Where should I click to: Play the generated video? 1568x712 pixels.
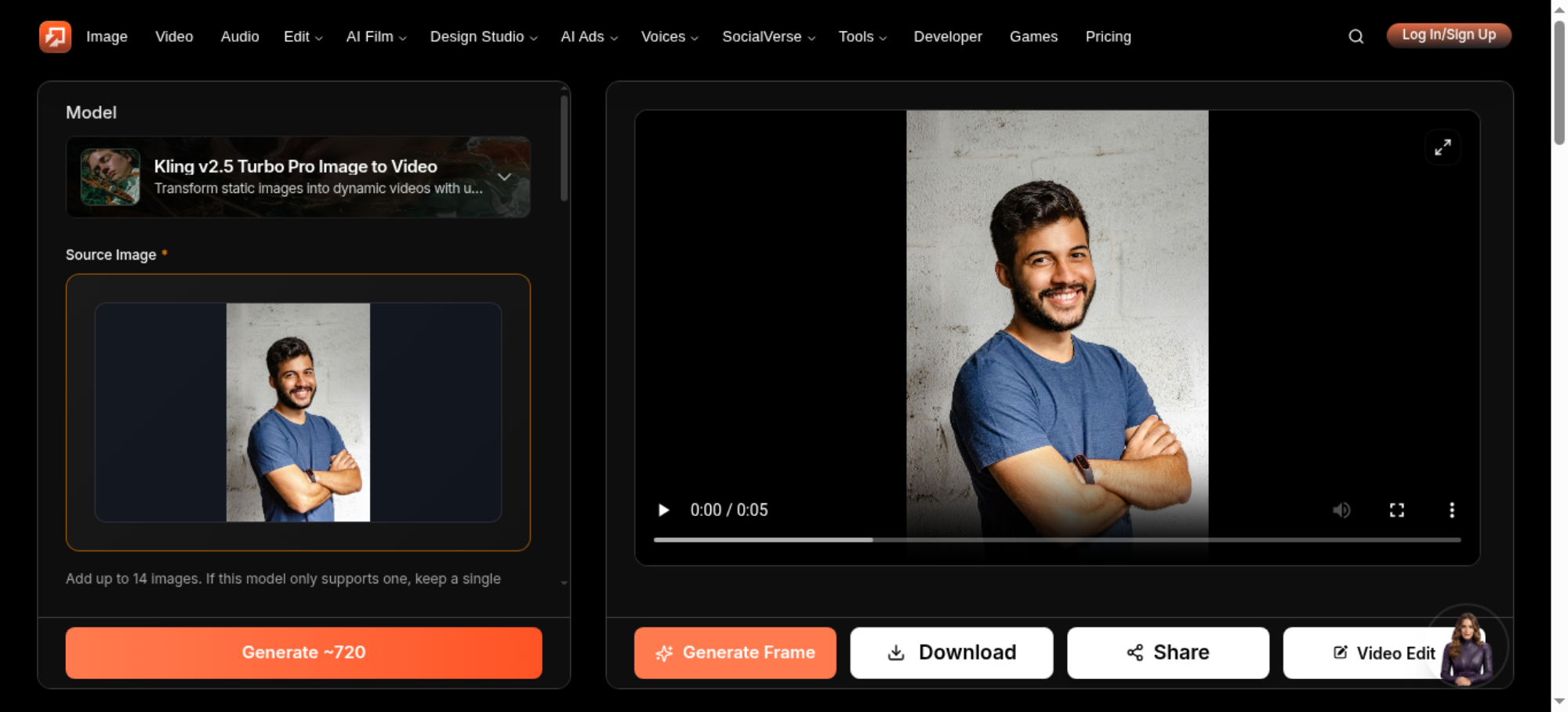tap(663, 510)
